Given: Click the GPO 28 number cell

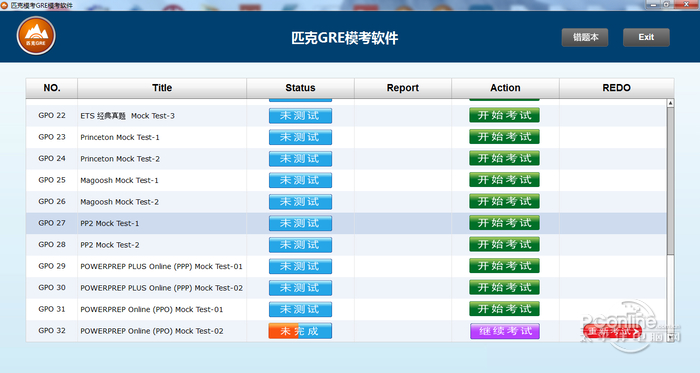Looking at the screenshot, I should pyautogui.click(x=52, y=245).
